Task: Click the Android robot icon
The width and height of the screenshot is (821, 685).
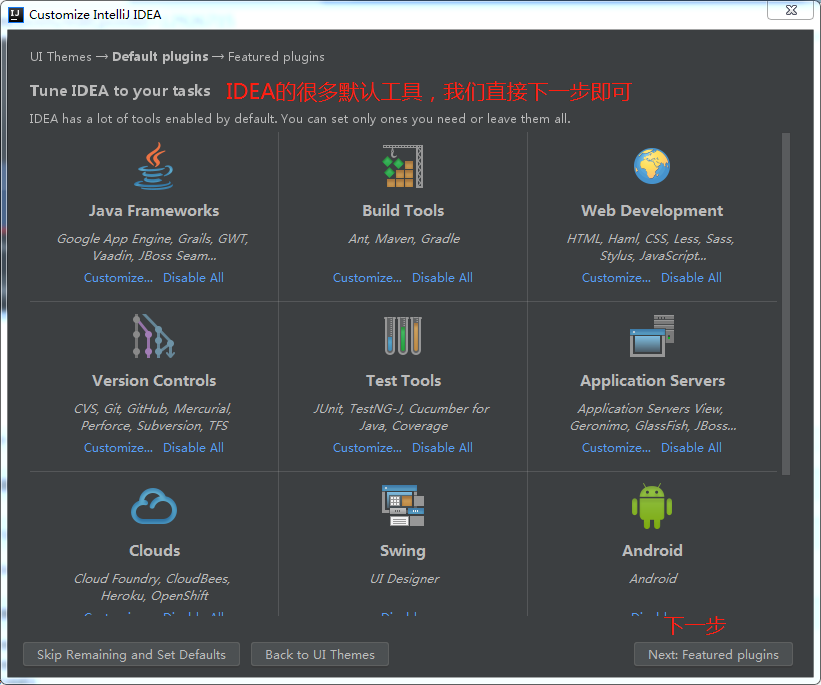Action: [x=652, y=506]
